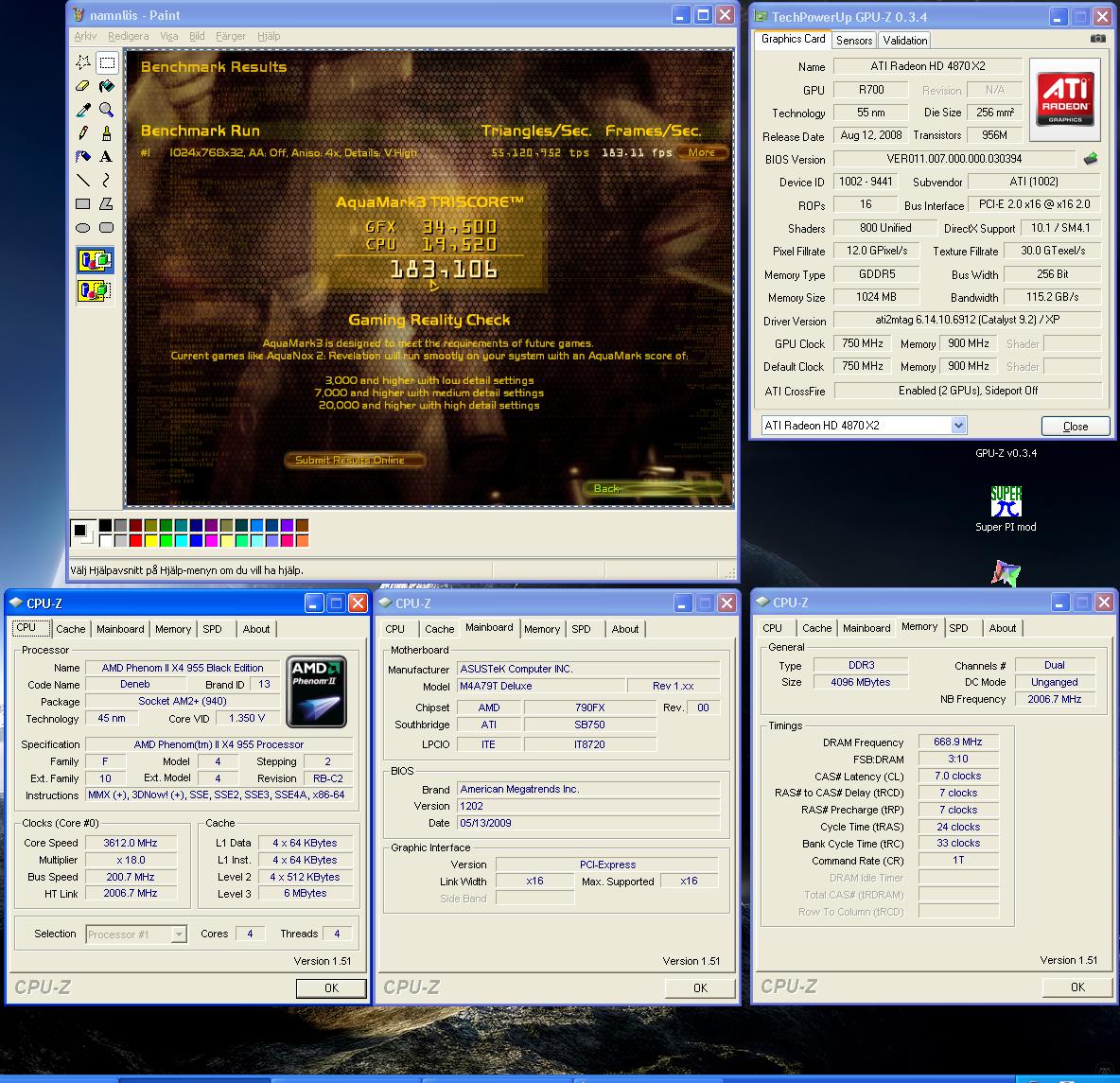Click the foreground/background color indicator box in Paint

point(83,533)
